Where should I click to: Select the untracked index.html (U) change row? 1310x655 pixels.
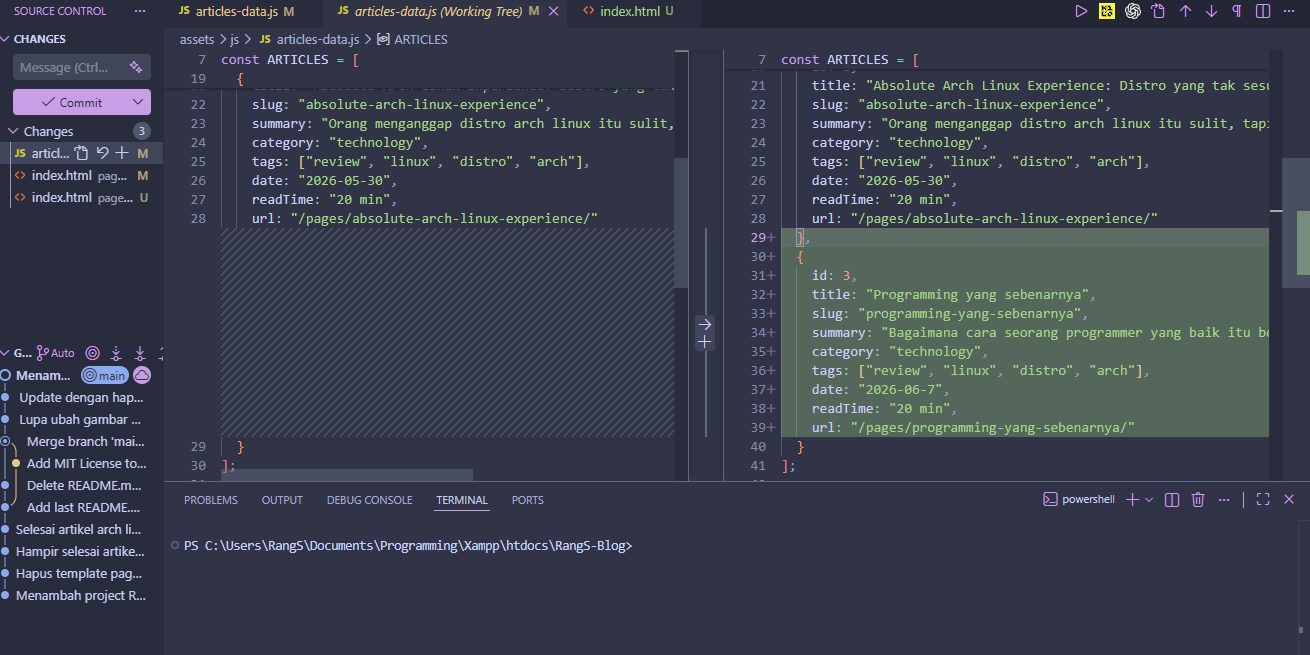[x=82, y=197]
